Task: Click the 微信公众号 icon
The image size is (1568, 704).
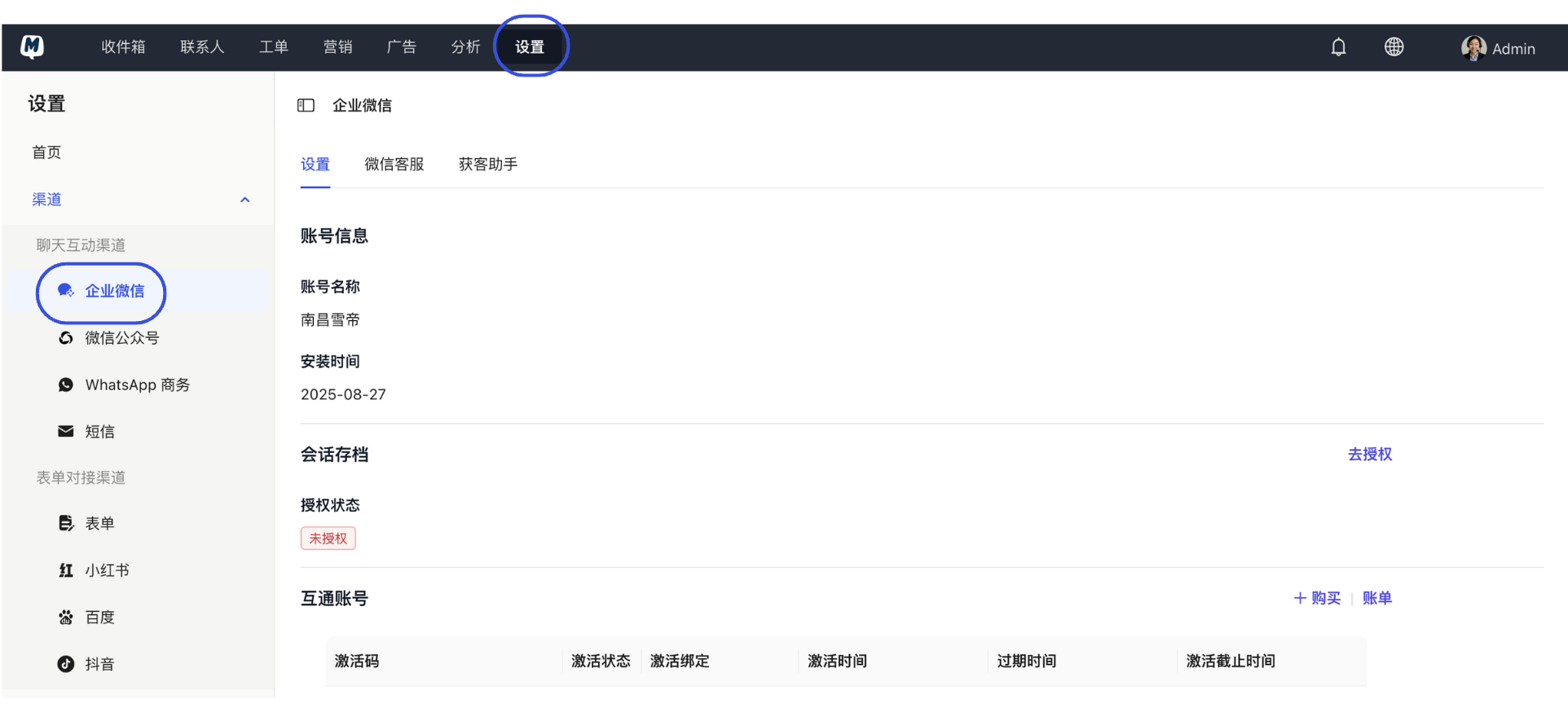Action: [66, 337]
